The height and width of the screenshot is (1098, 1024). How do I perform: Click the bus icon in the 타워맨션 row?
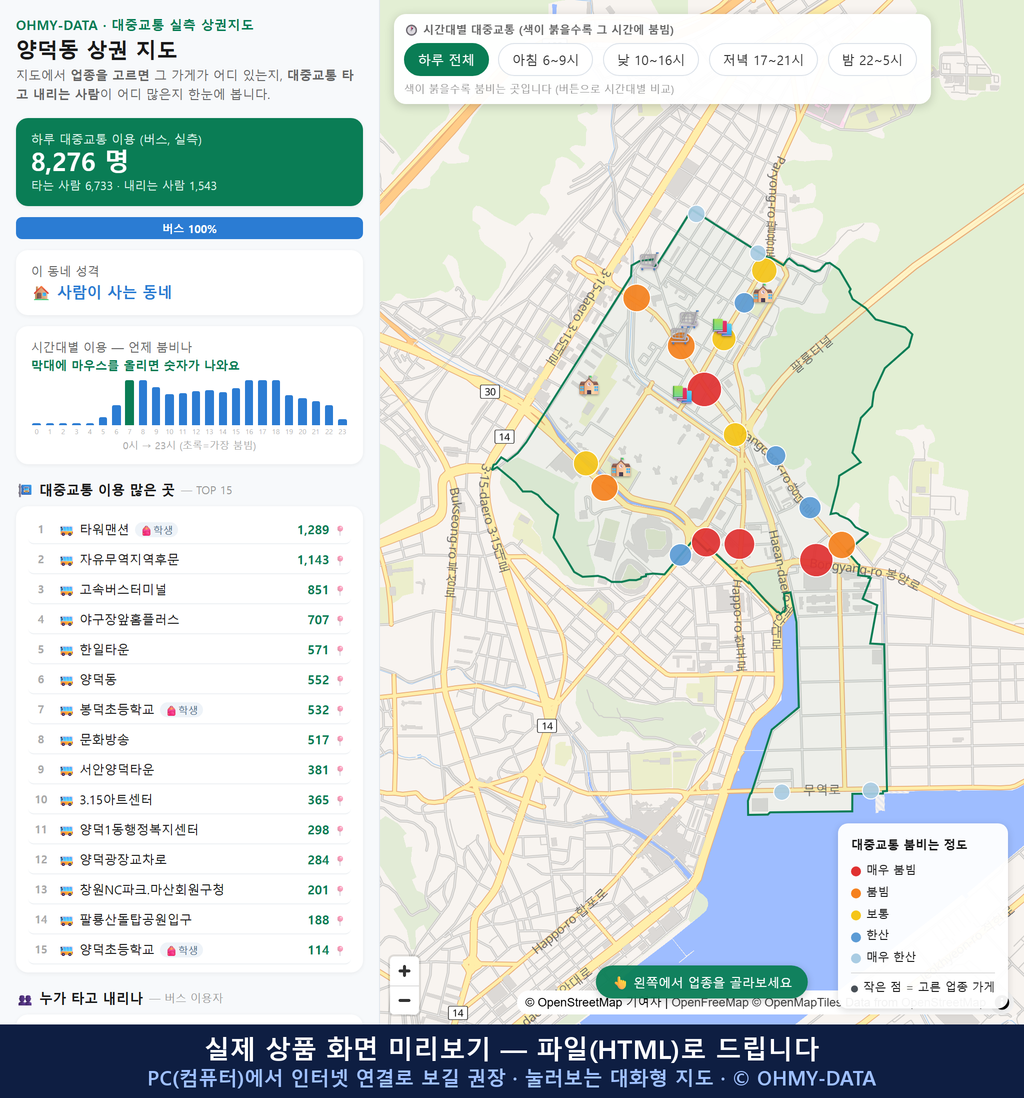point(67,531)
